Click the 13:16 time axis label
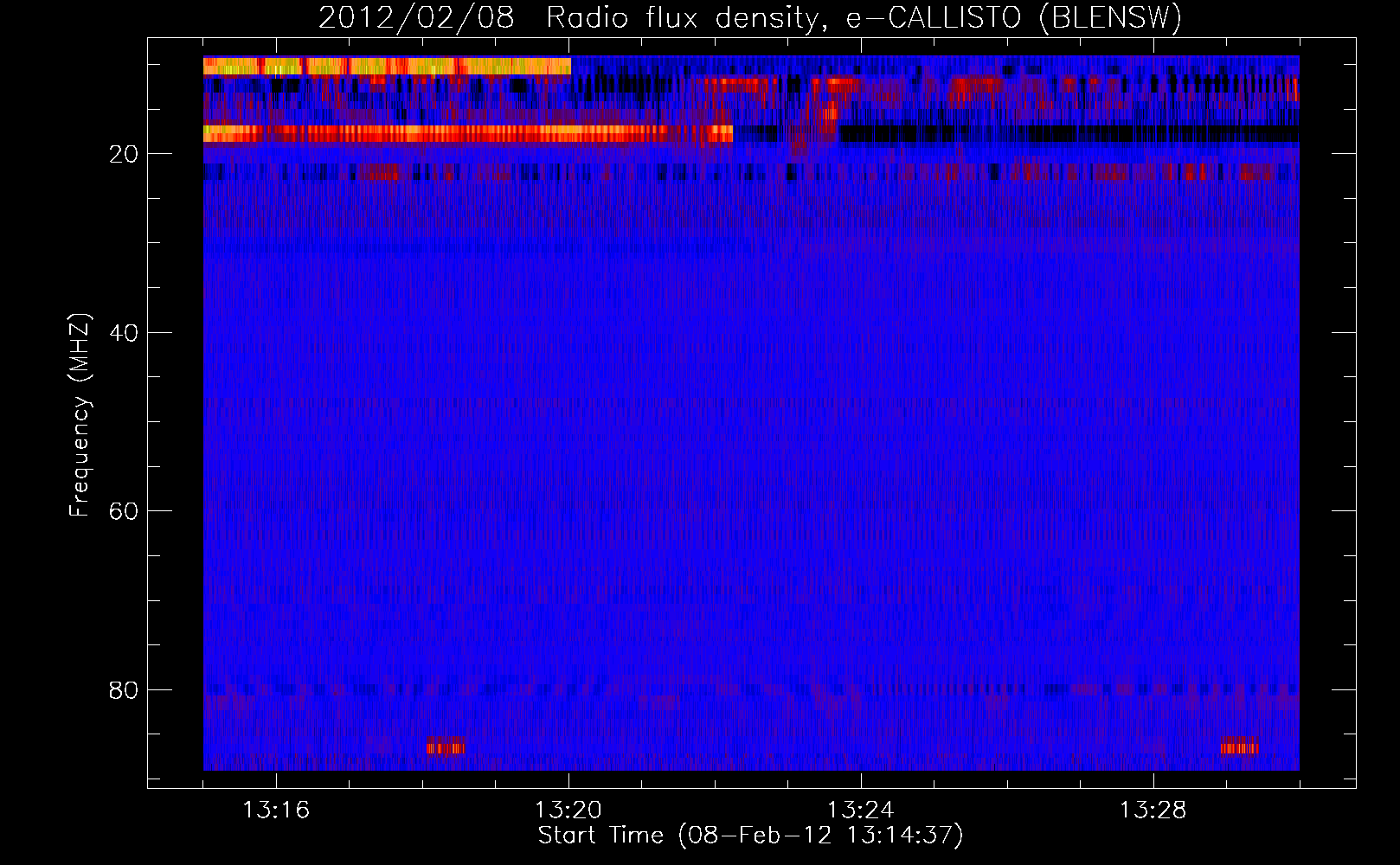 [x=276, y=811]
